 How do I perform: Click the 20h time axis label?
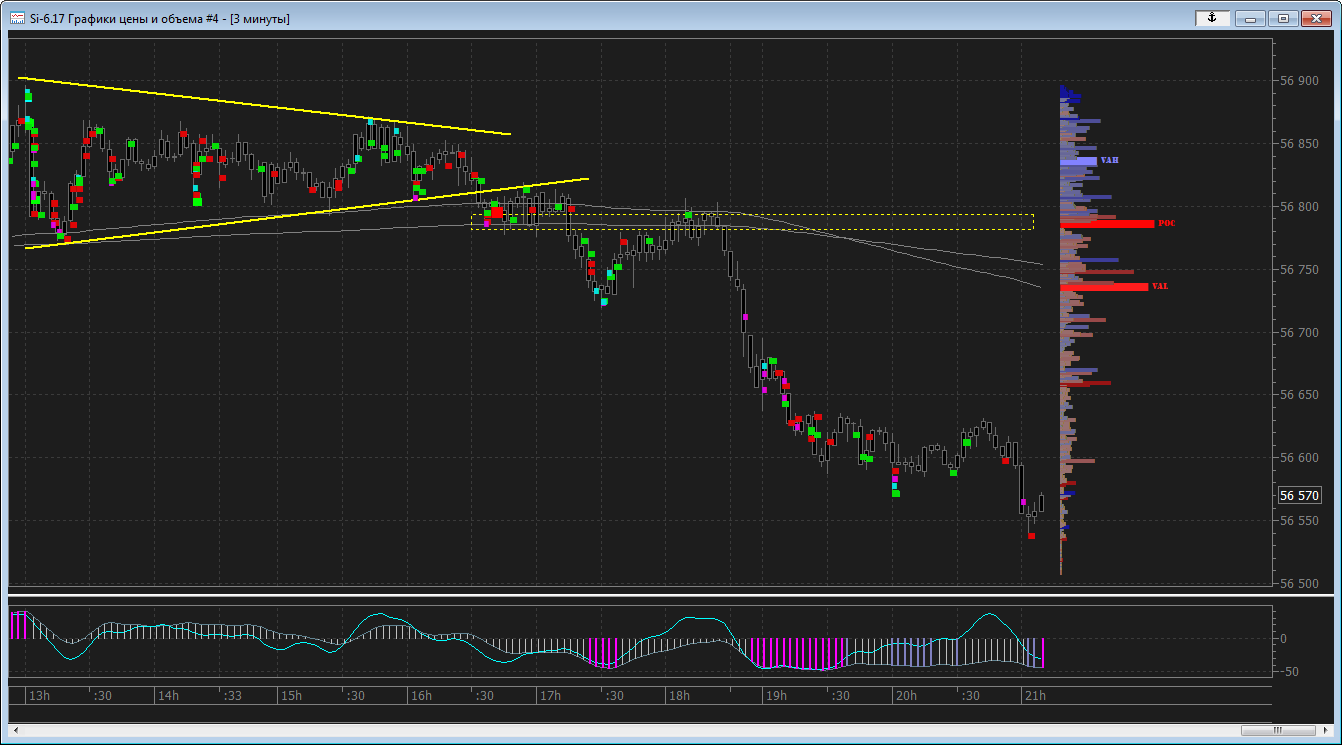905,695
